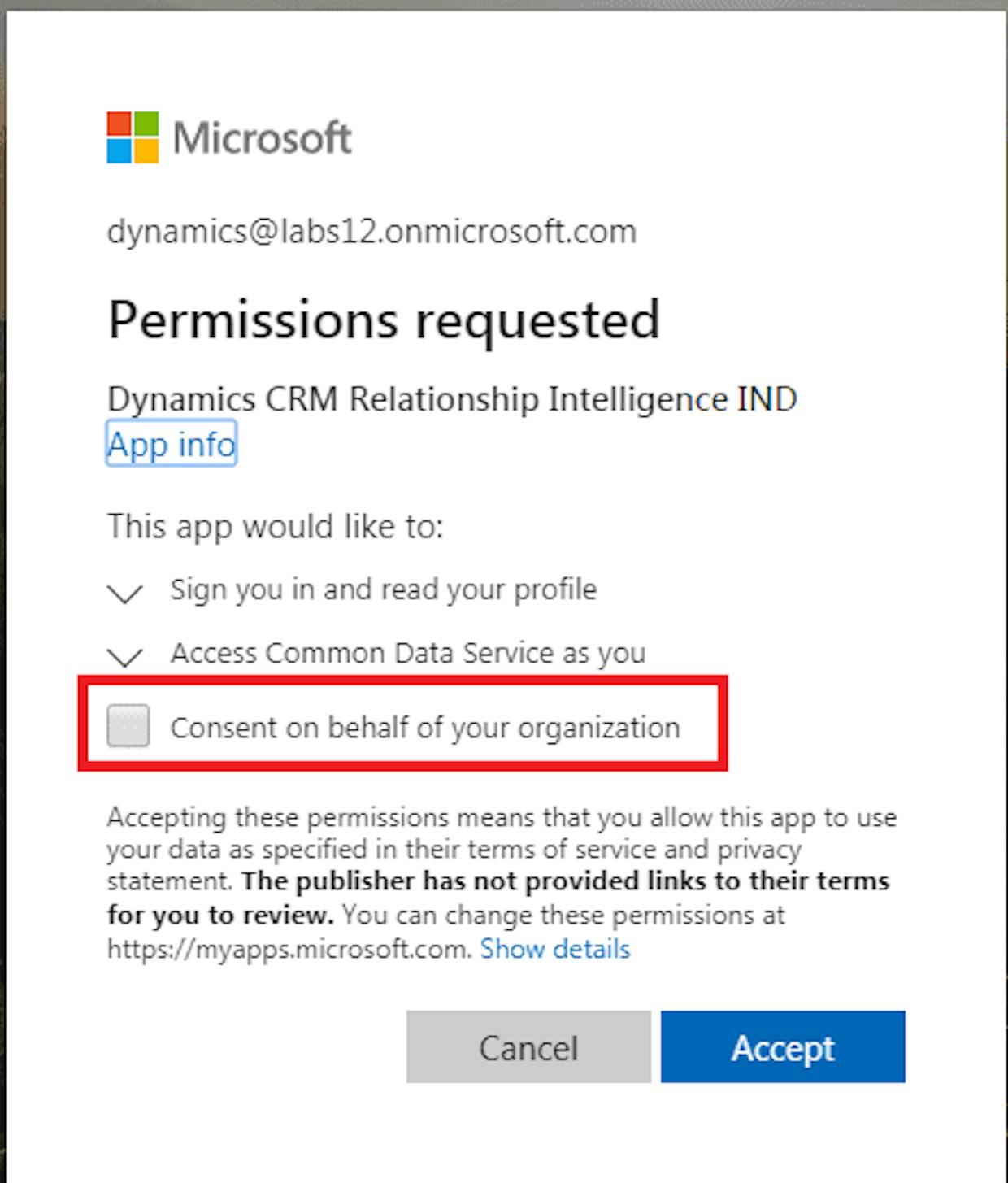
Task: Click the dynamics@labs12.onmicrosoft.com account text
Action: pos(371,232)
